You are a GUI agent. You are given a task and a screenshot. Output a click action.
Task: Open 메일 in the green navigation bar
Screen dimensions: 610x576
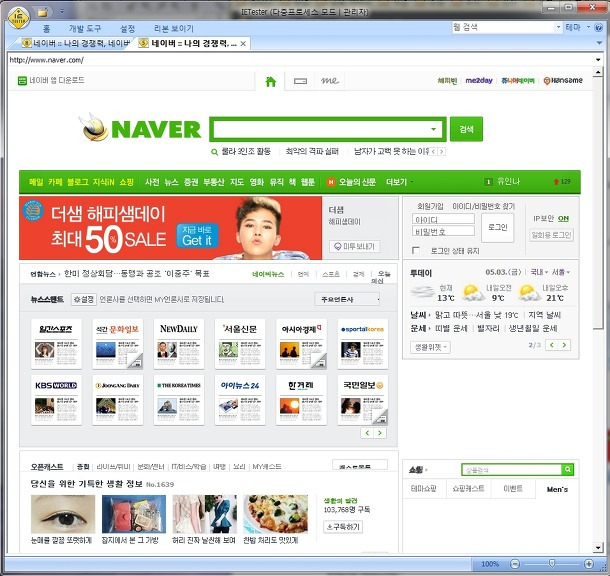click(x=36, y=182)
